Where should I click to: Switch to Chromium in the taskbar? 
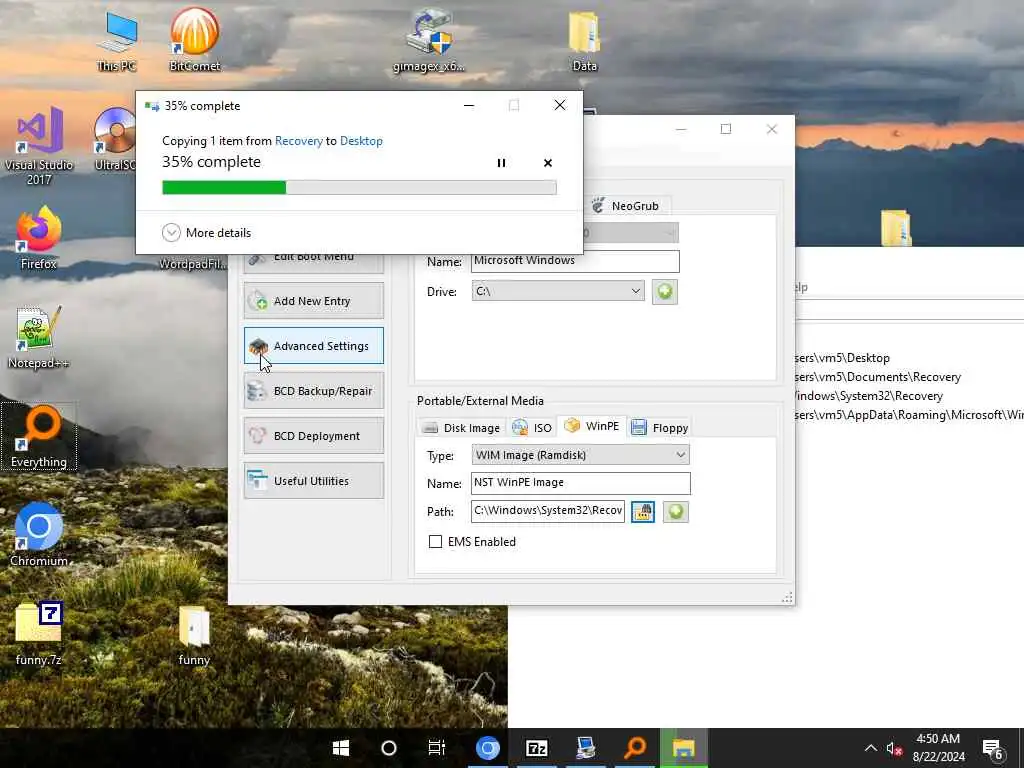[x=487, y=748]
